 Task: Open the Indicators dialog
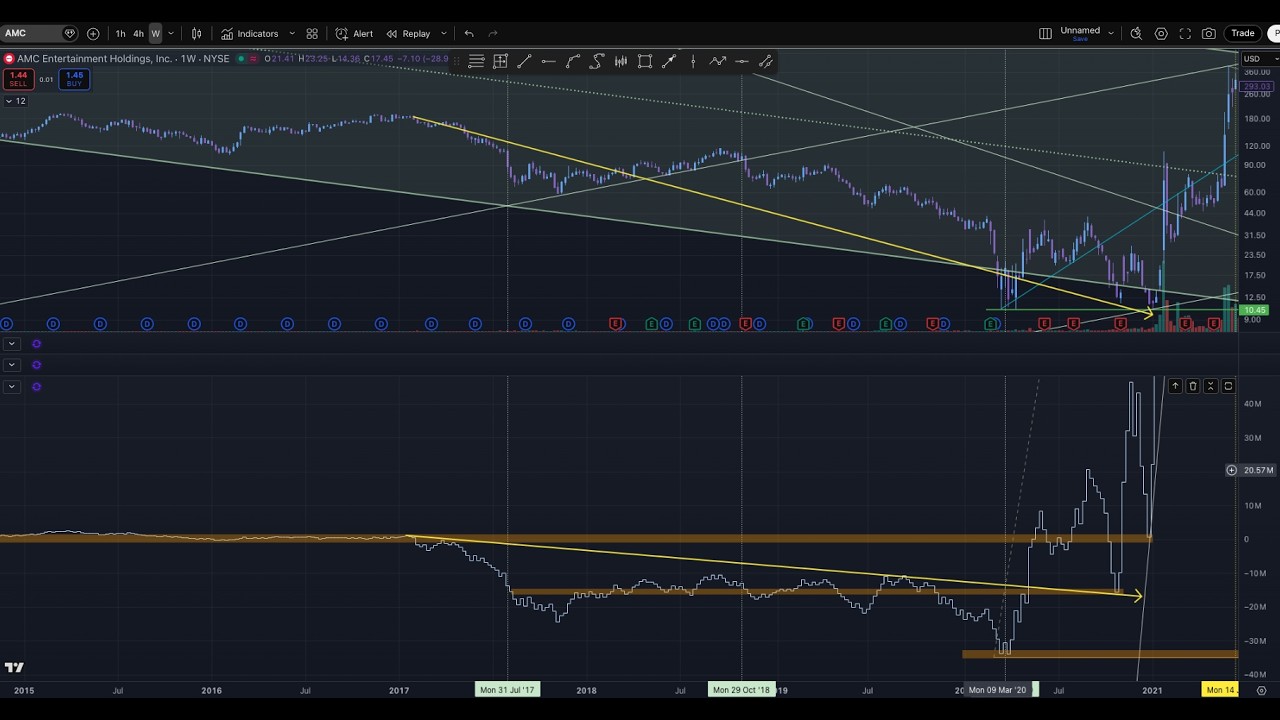250,33
